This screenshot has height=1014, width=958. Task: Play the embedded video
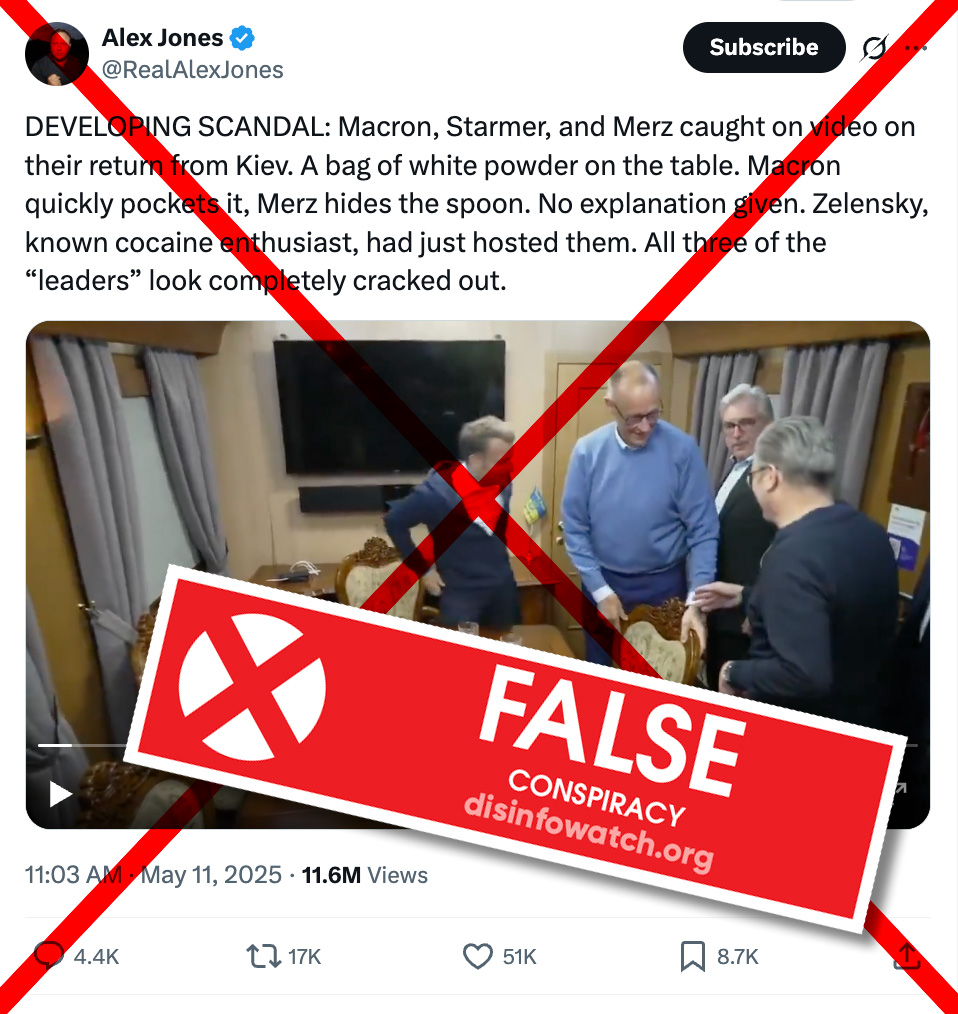click(61, 794)
